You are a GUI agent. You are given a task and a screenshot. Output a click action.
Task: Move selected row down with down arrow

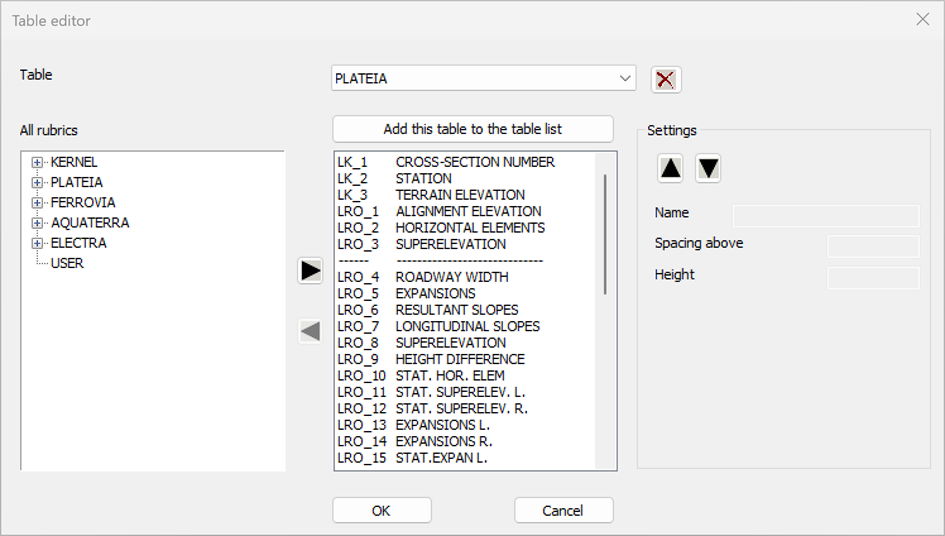point(708,169)
